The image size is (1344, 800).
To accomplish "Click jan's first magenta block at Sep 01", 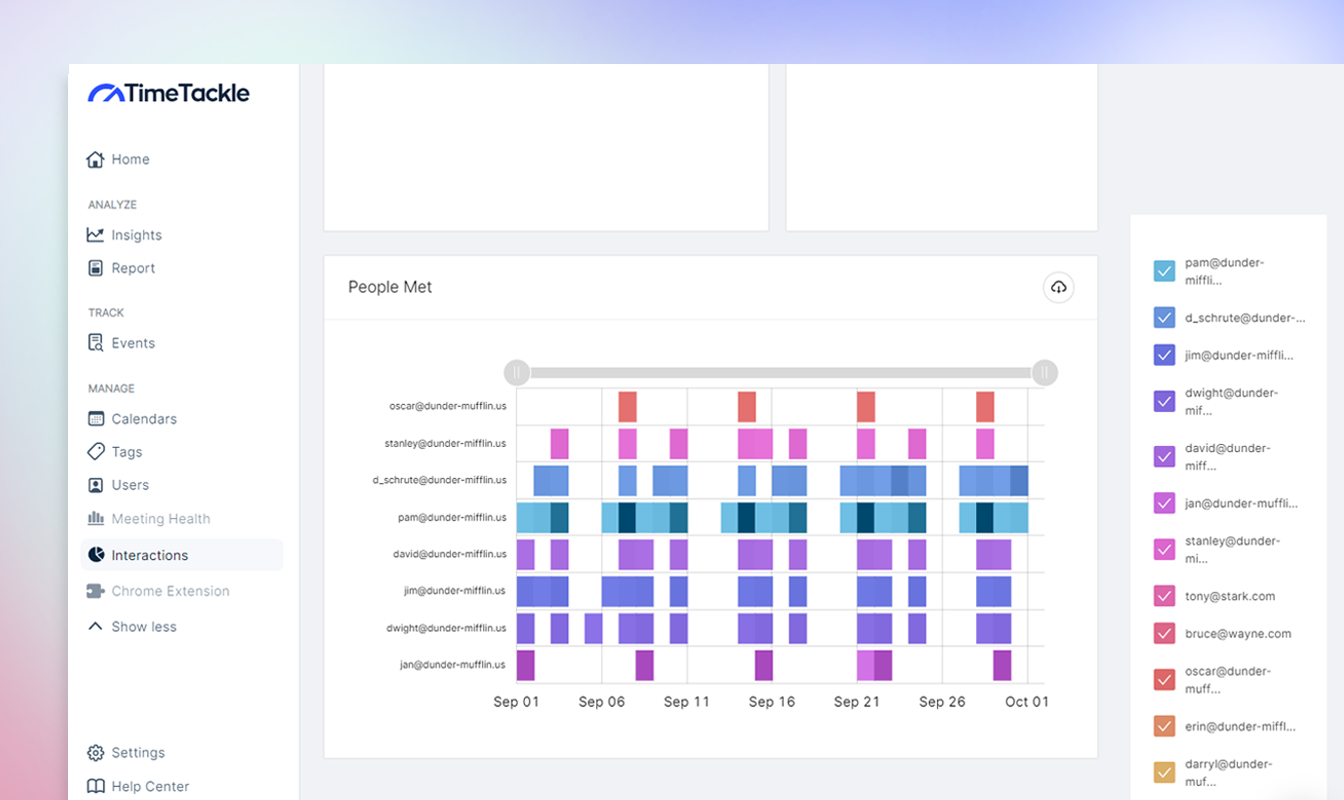I will tap(525, 665).
